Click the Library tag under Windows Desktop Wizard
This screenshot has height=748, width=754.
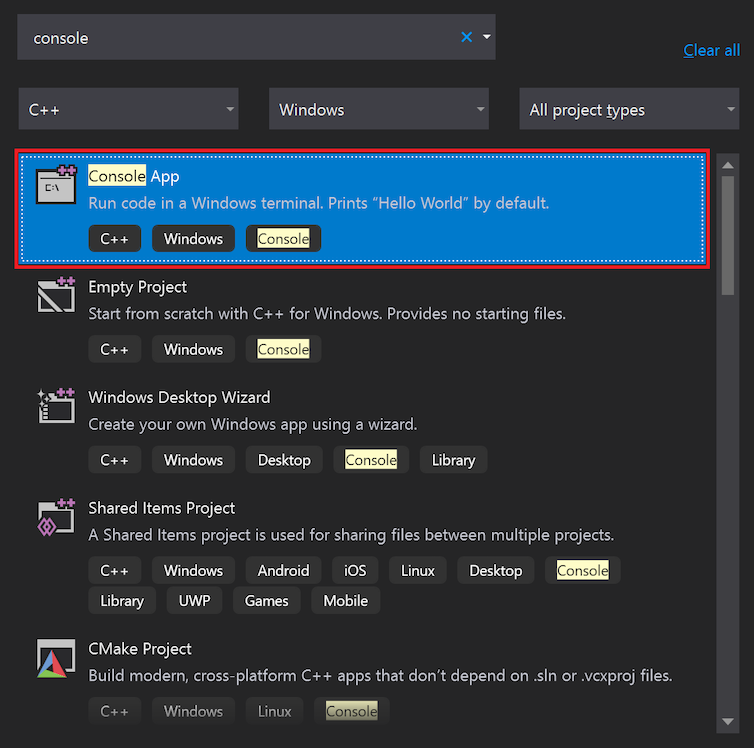pos(453,460)
